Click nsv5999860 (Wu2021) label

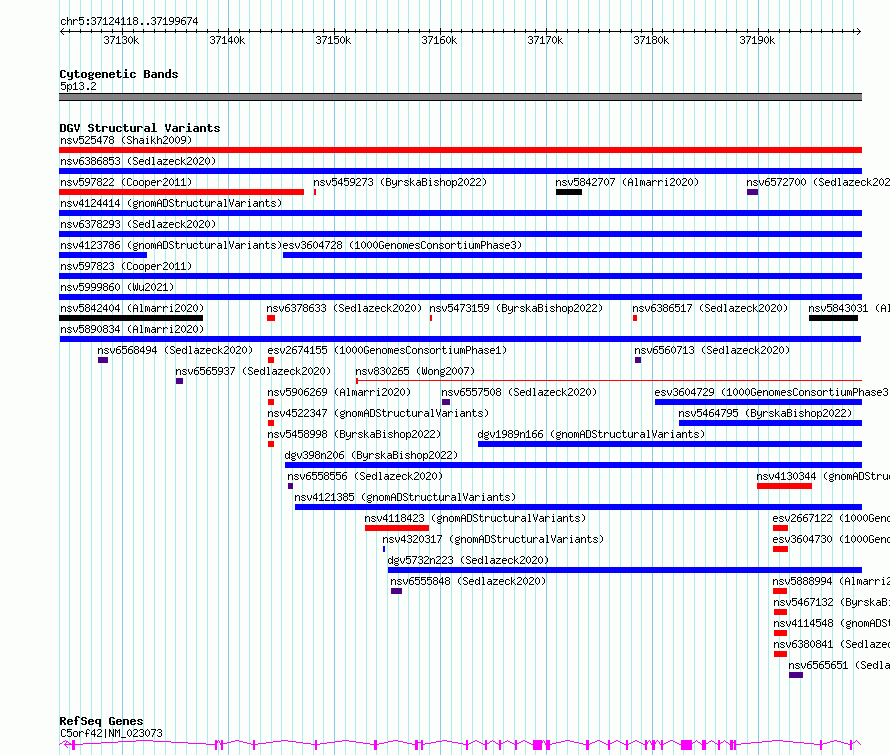(x=117, y=287)
